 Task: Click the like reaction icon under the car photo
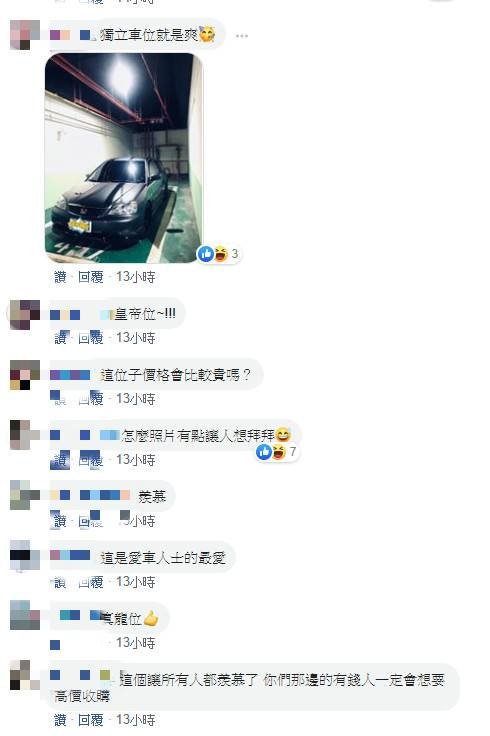pos(206,254)
